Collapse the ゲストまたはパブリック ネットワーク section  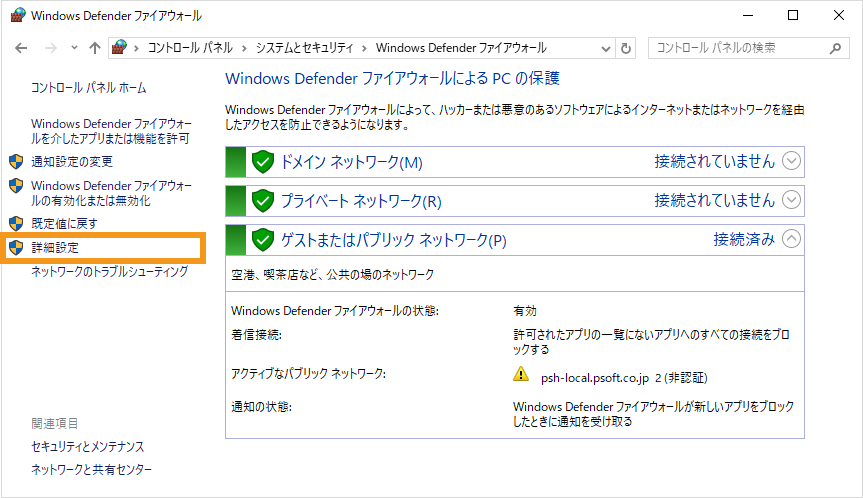pos(792,239)
